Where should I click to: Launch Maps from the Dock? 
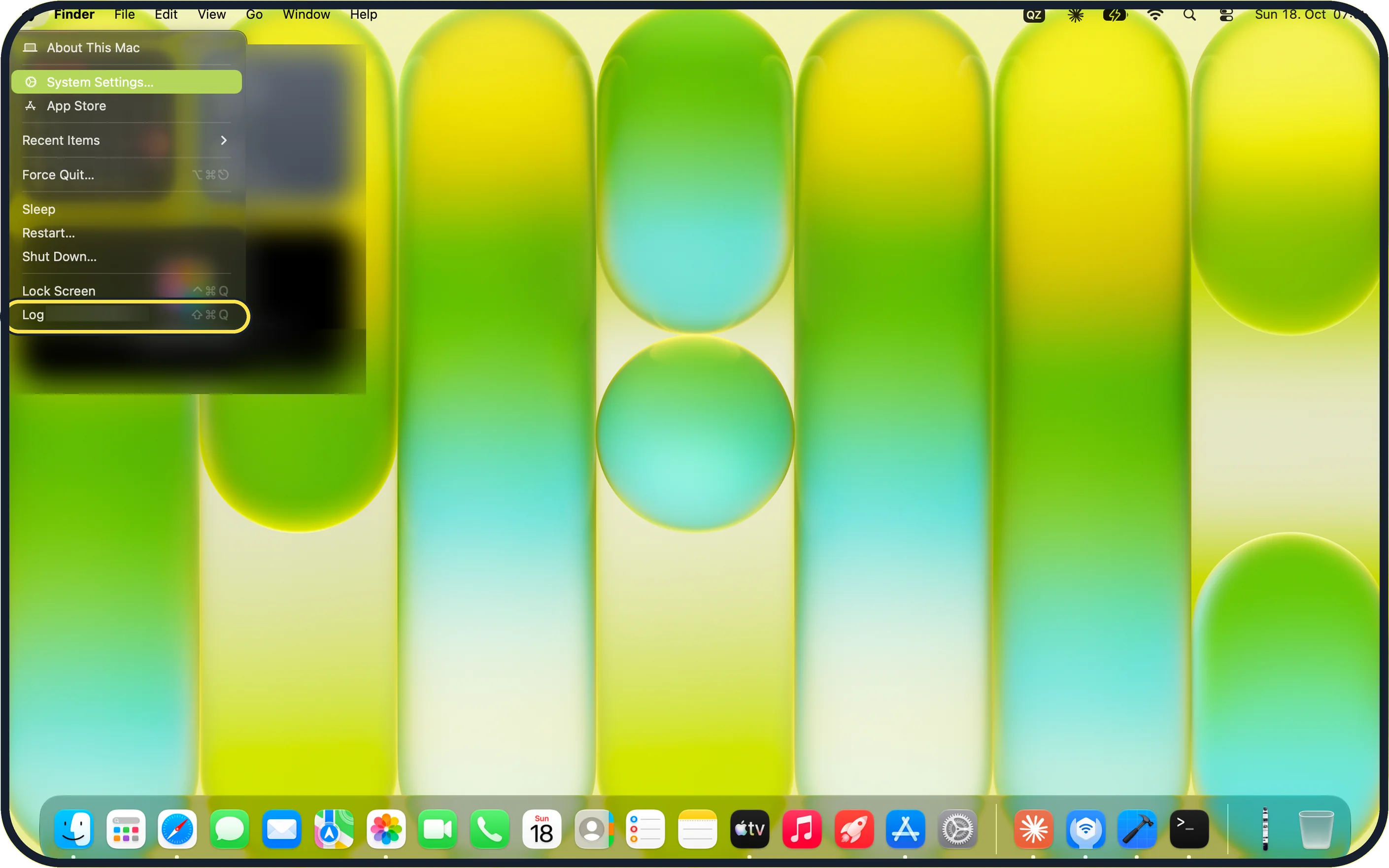[x=334, y=829]
